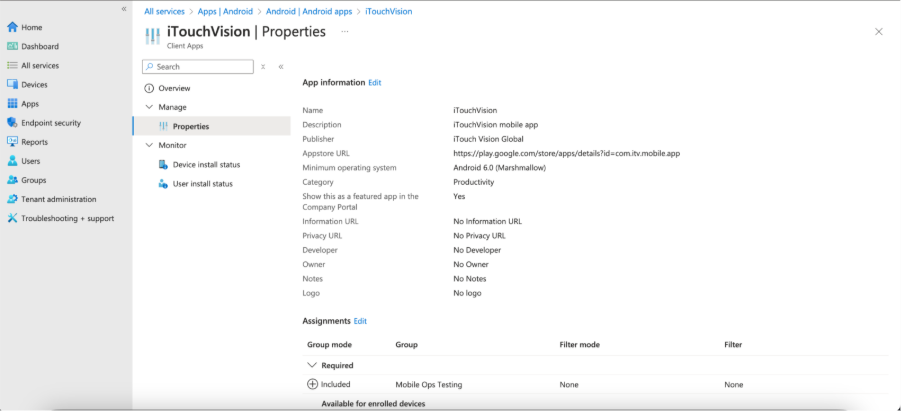Screen dimensions: 901x411
Task: Collapse the left navigation sidebar
Action: pos(124,9)
